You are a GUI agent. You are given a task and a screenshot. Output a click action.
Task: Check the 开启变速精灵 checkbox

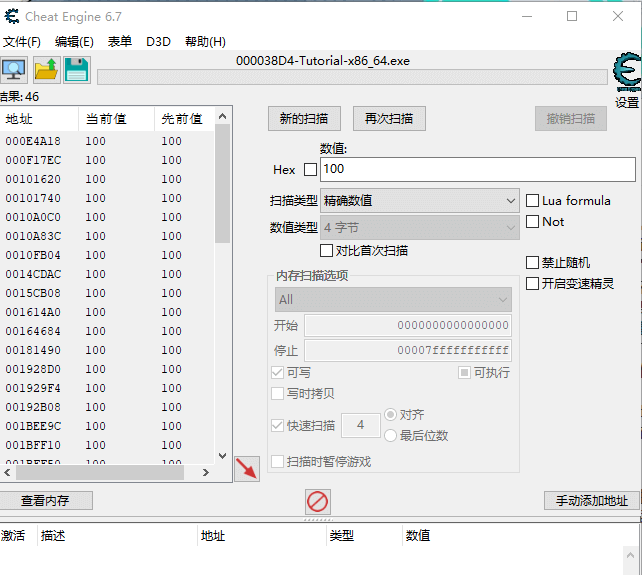(532, 283)
